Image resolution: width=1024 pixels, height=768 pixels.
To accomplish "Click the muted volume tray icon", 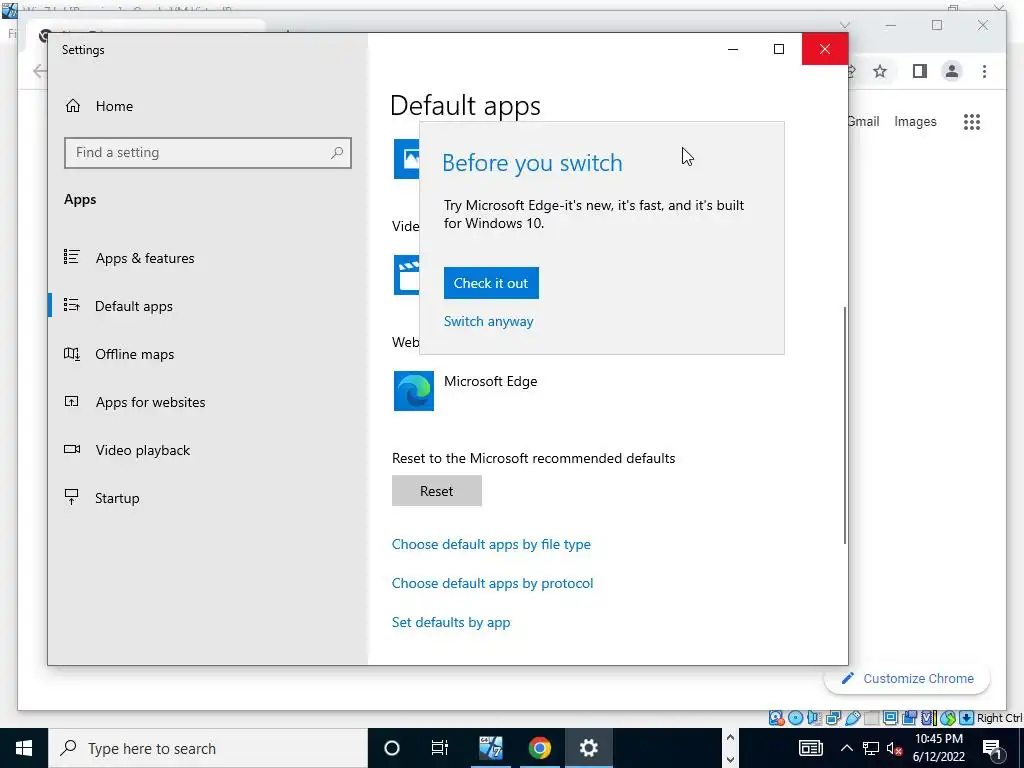I will tap(895, 748).
